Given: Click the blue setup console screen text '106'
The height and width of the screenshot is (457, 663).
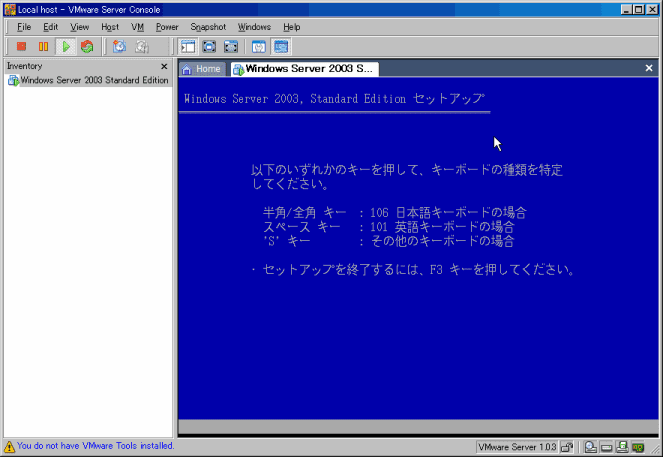Looking at the screenshot, I should (379, 213).
